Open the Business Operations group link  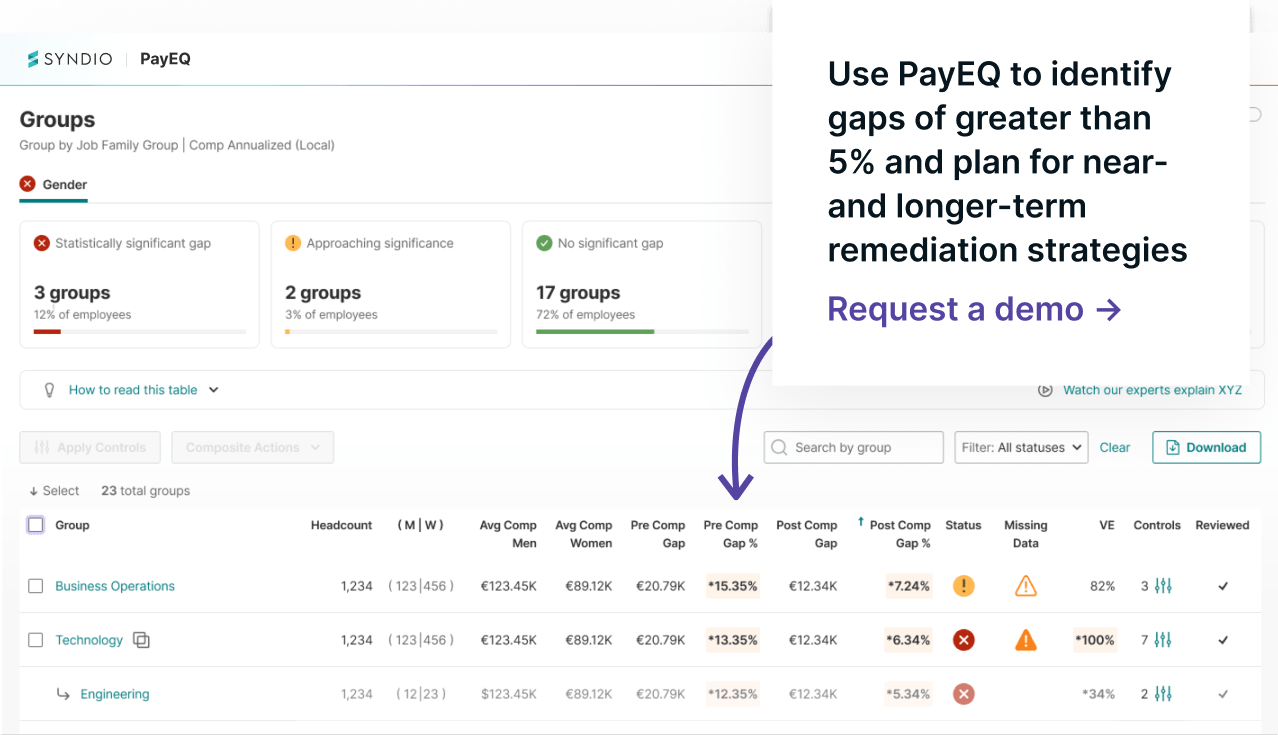115,586
